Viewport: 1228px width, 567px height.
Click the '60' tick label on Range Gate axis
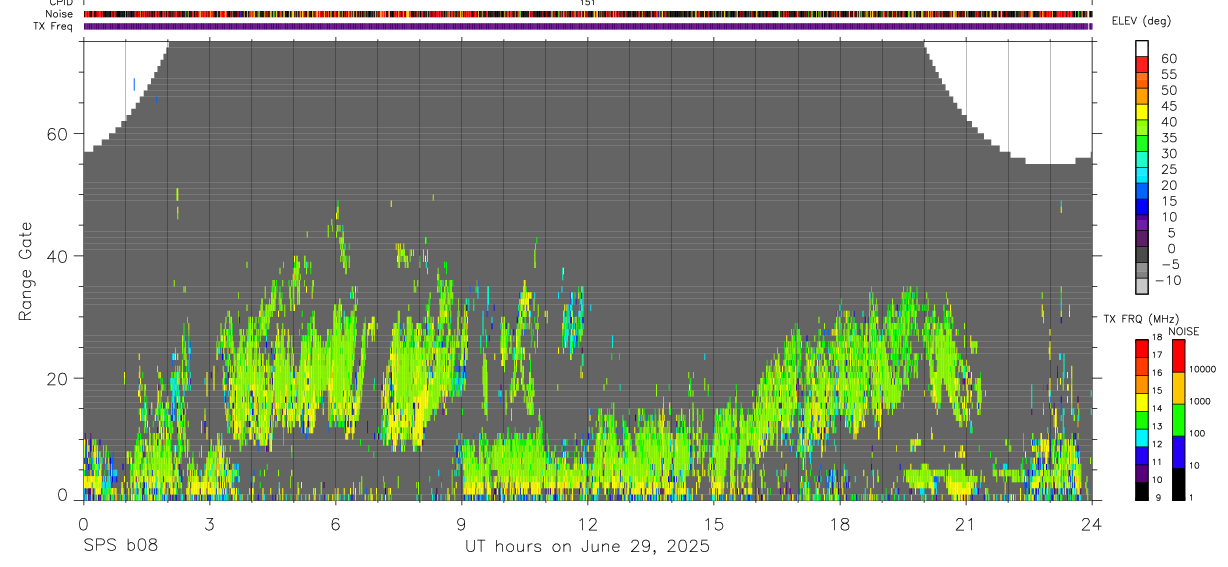(58, 134)
